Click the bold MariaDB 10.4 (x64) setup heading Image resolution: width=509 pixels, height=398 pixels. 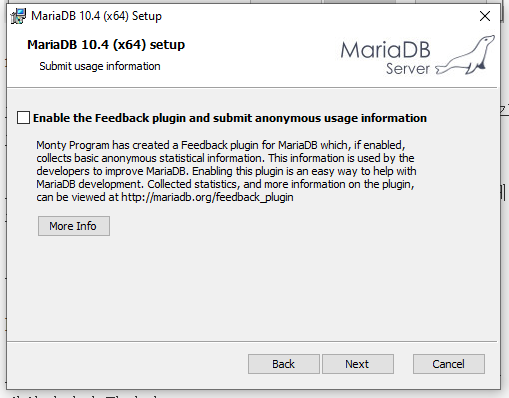pos(106,45)
